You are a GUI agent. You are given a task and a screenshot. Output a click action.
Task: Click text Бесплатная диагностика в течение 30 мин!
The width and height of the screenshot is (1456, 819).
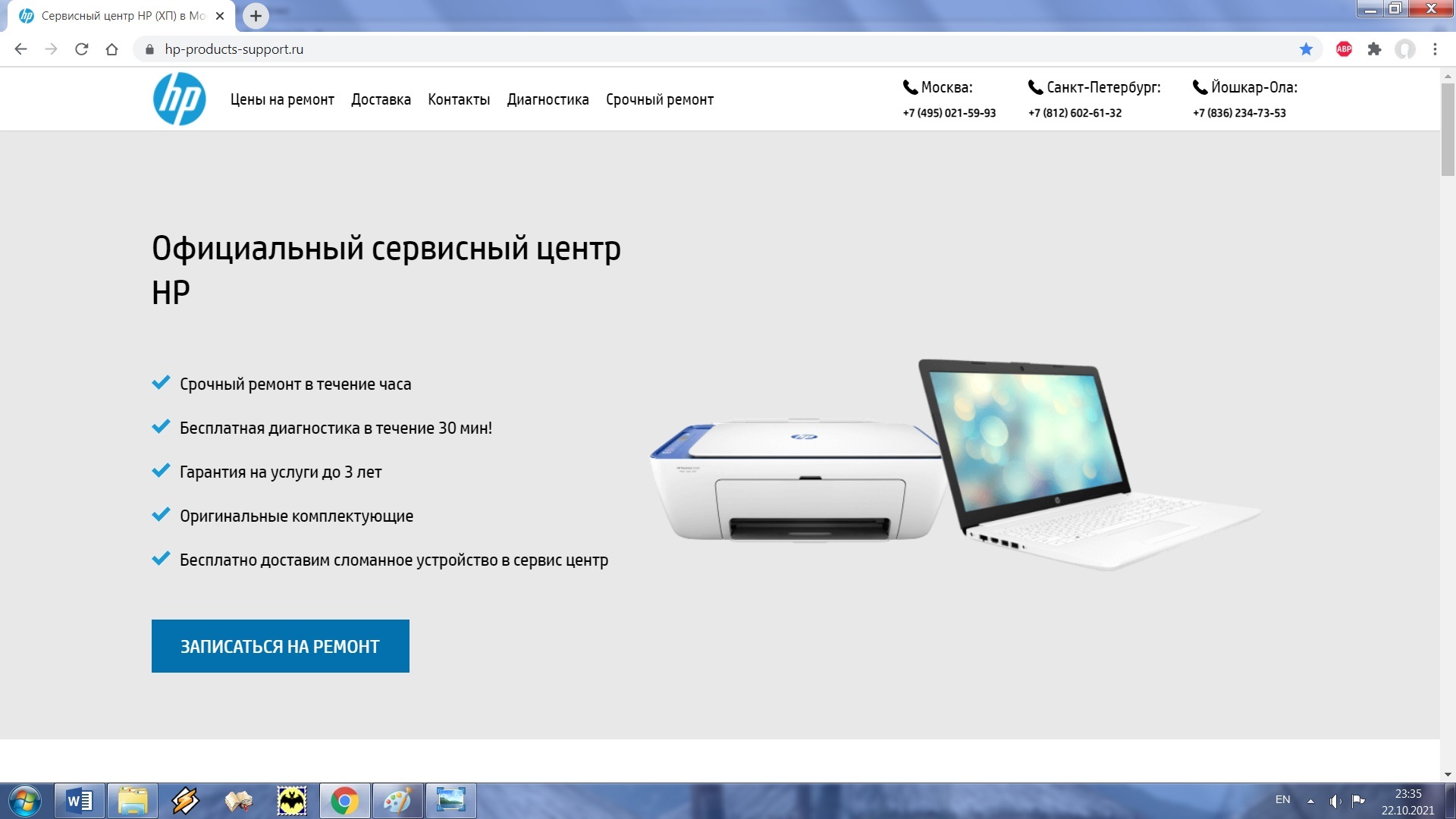(x=336, y=428)
